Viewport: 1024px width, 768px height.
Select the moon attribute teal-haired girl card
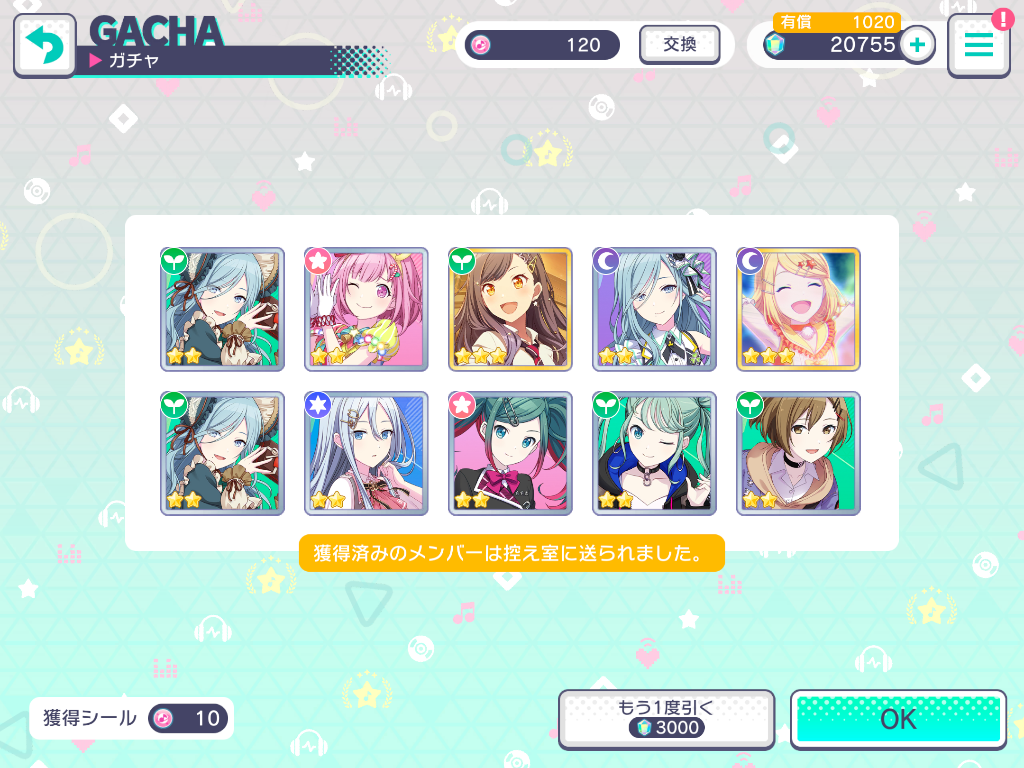[x=654, y=309]
